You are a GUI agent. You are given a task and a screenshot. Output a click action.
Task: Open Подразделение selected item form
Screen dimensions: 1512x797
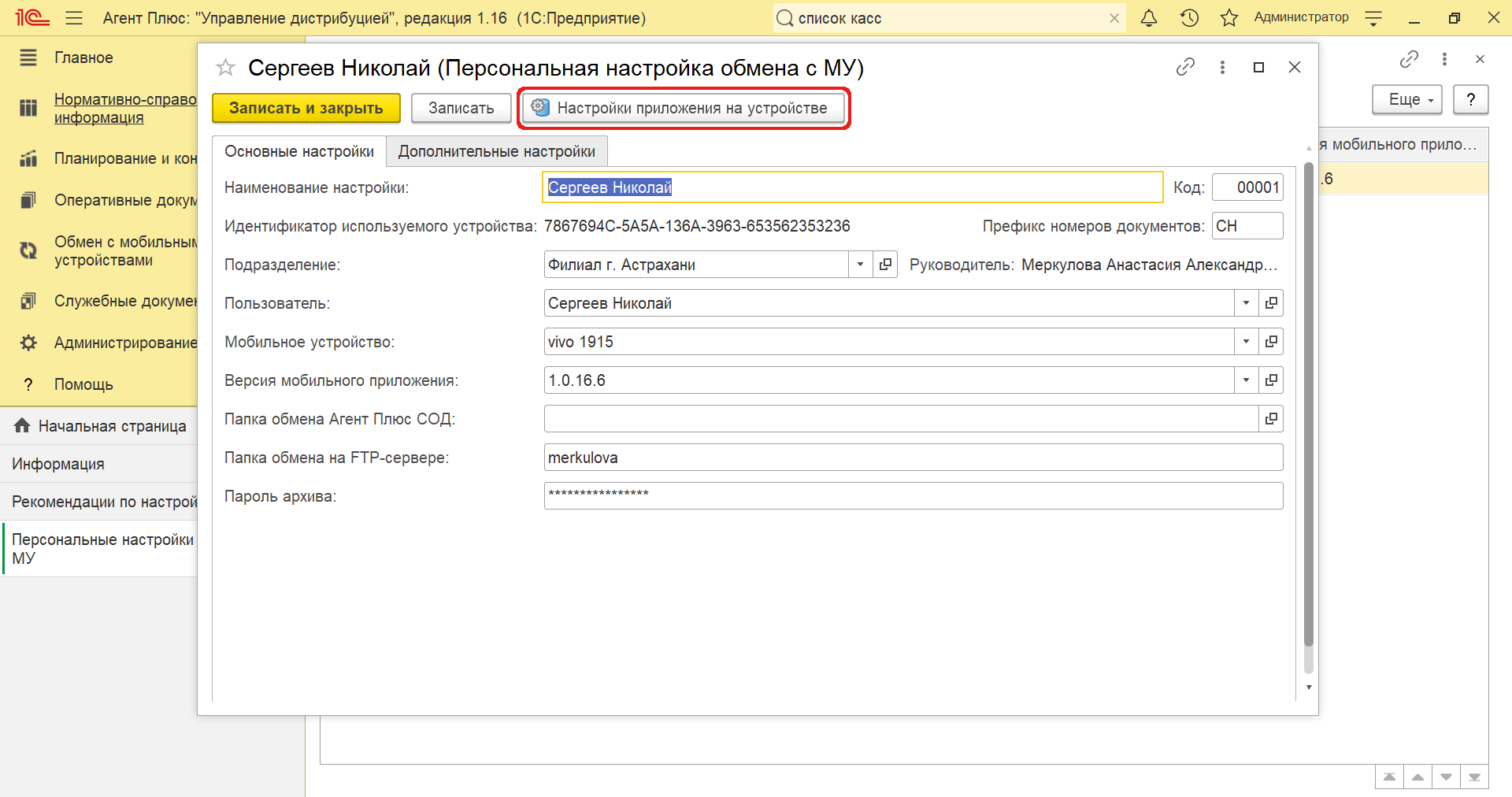[x=885, y=265]
